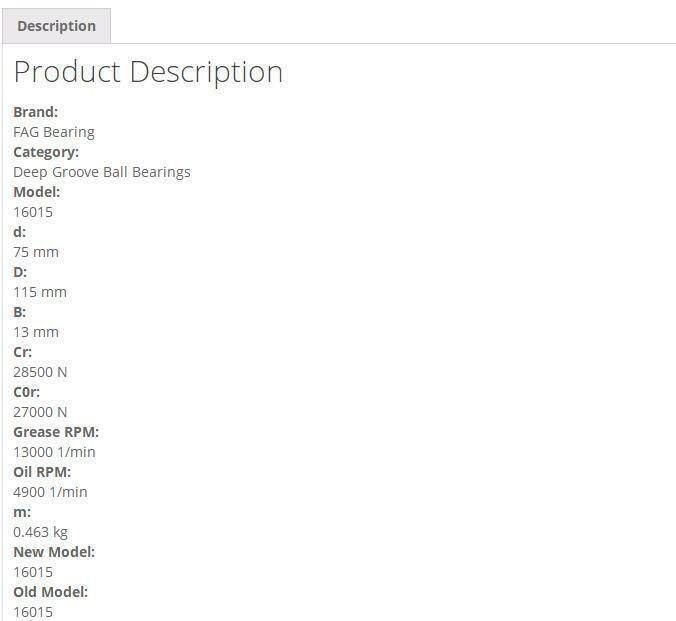Select the 13 mm value

(36, 332)
